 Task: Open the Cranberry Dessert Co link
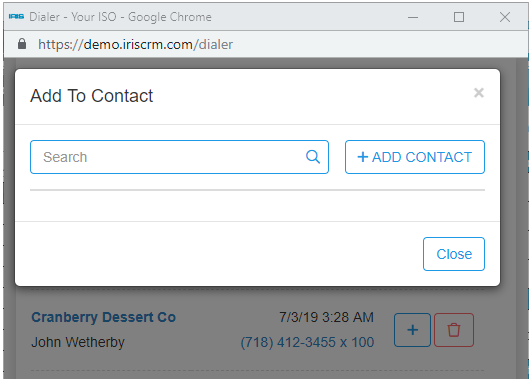pos(104,317)
